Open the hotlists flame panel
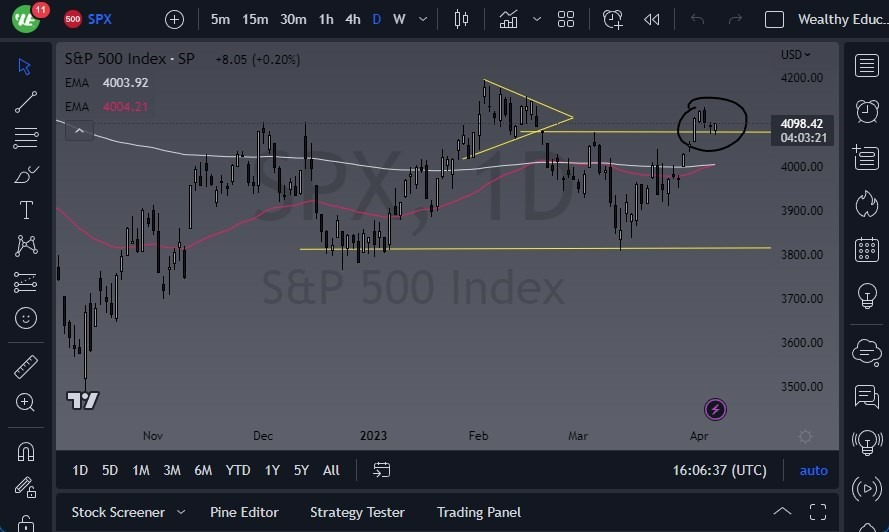 (866, 204)
